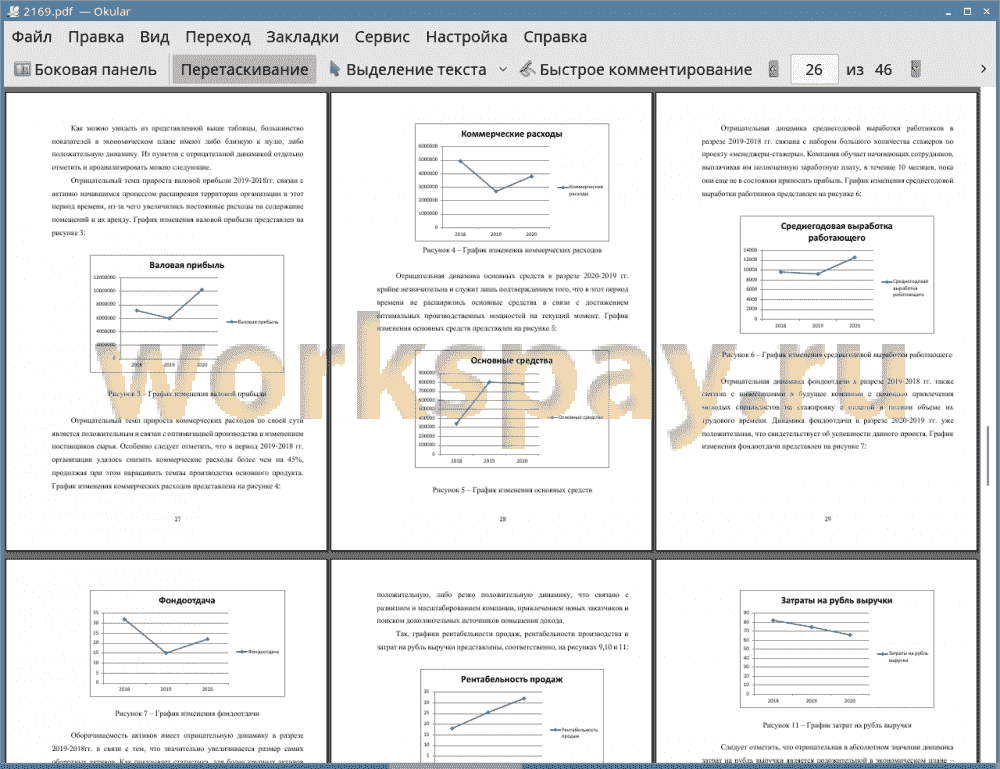Minimize the Okular window
The height and width of the screenshot is (769, 1000).
[x=948, y=11]
